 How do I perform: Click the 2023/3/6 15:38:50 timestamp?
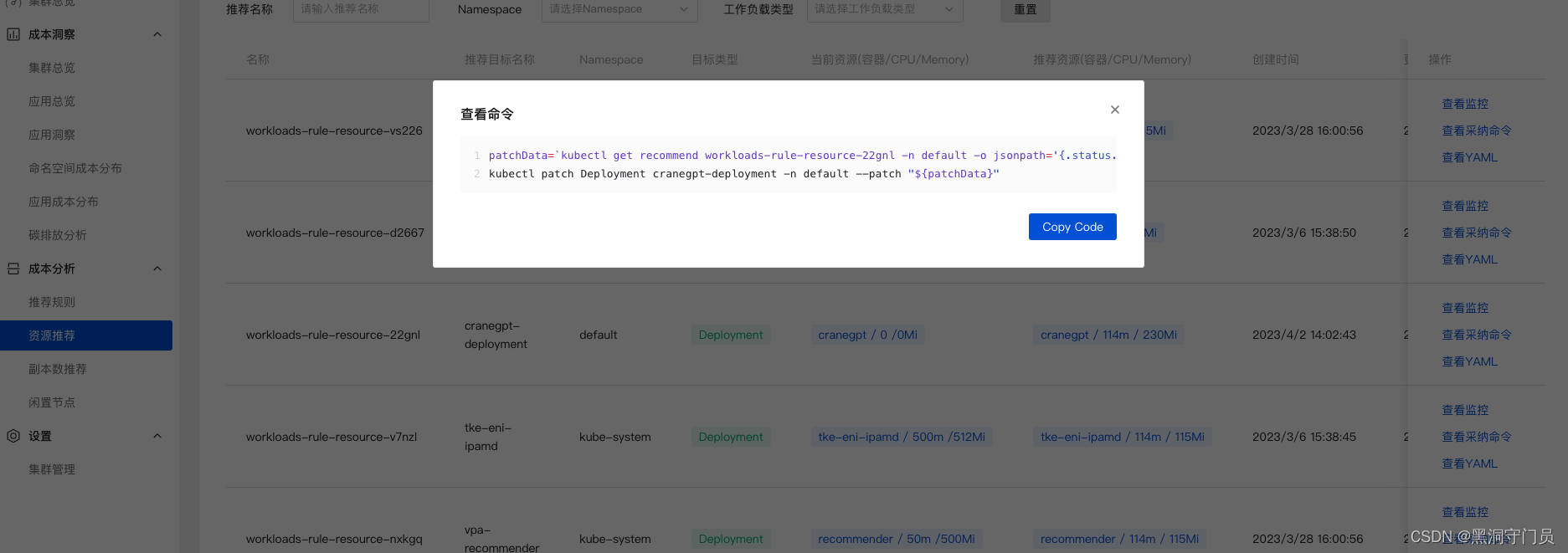[x=1304, y=233]
